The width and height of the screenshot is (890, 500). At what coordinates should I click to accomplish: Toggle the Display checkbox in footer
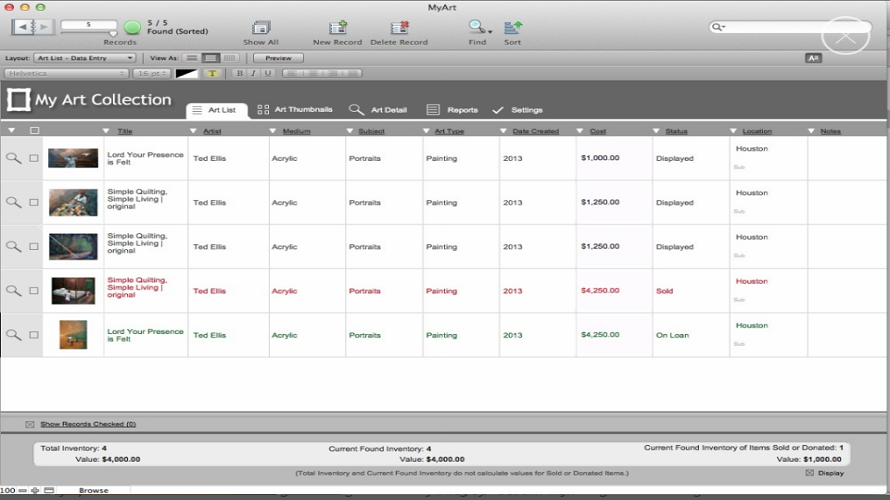point(809,473)
